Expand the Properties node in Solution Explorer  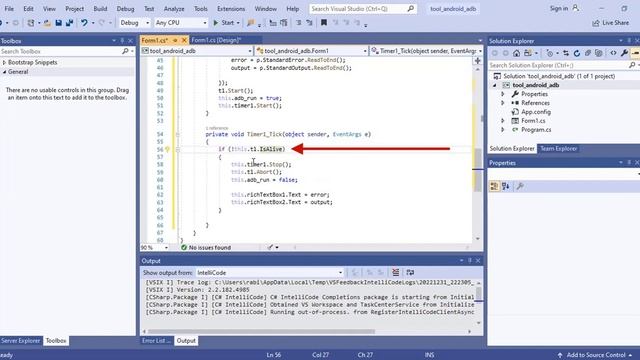pos(503,94)
